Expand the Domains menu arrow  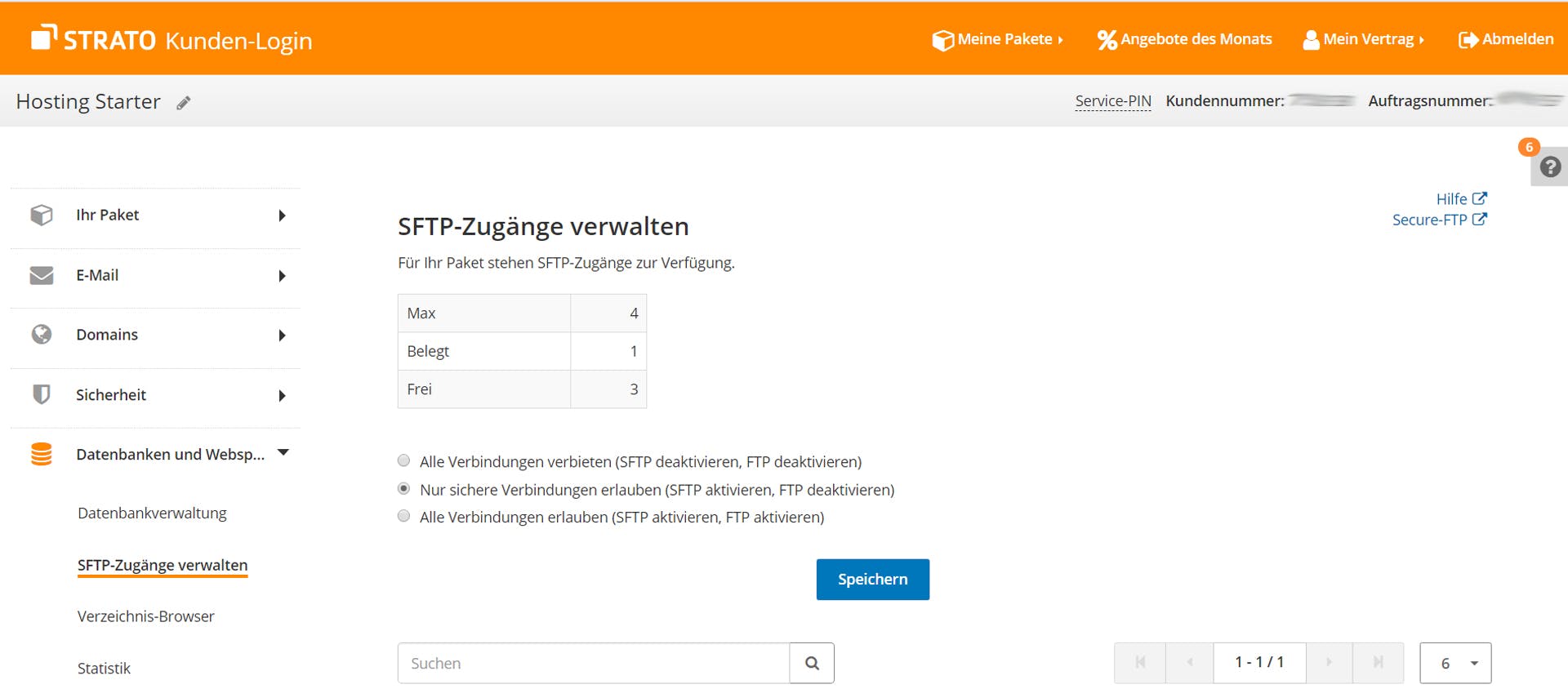point(282,336)
